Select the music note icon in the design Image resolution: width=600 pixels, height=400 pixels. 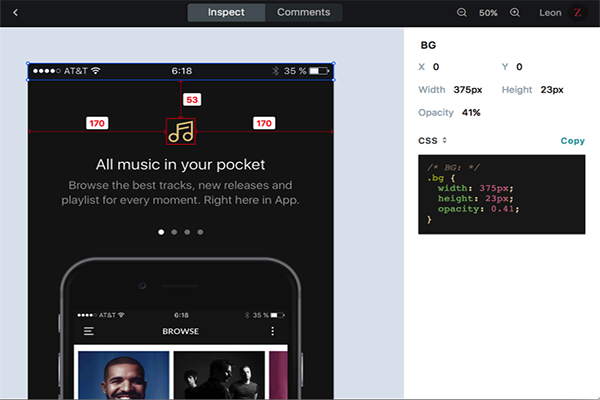pos(181,131)
